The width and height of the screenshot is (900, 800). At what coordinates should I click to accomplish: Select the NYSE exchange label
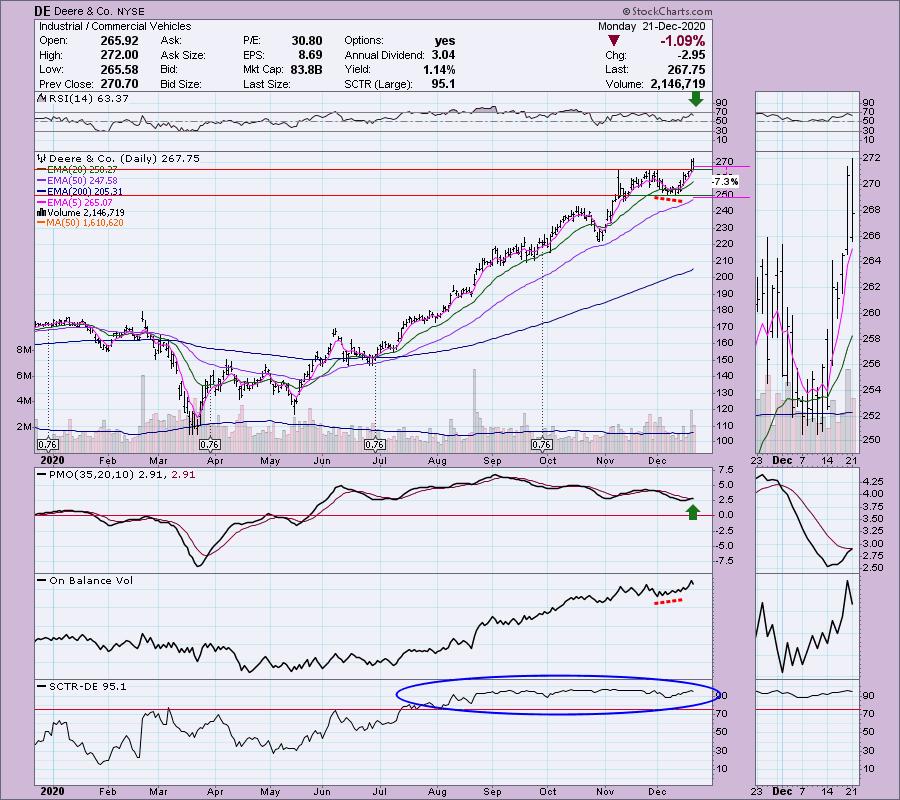pos(130,11)
